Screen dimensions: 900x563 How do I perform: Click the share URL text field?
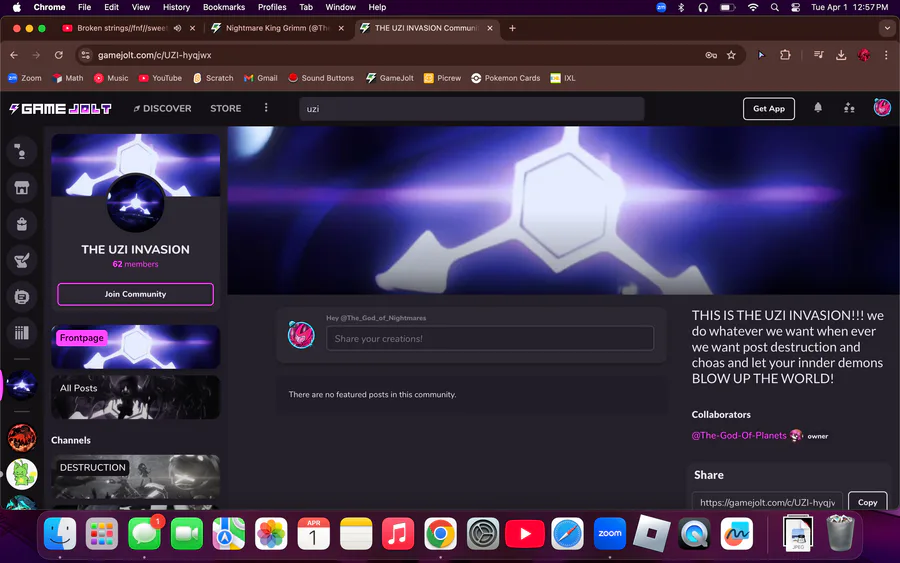[767, 502]
